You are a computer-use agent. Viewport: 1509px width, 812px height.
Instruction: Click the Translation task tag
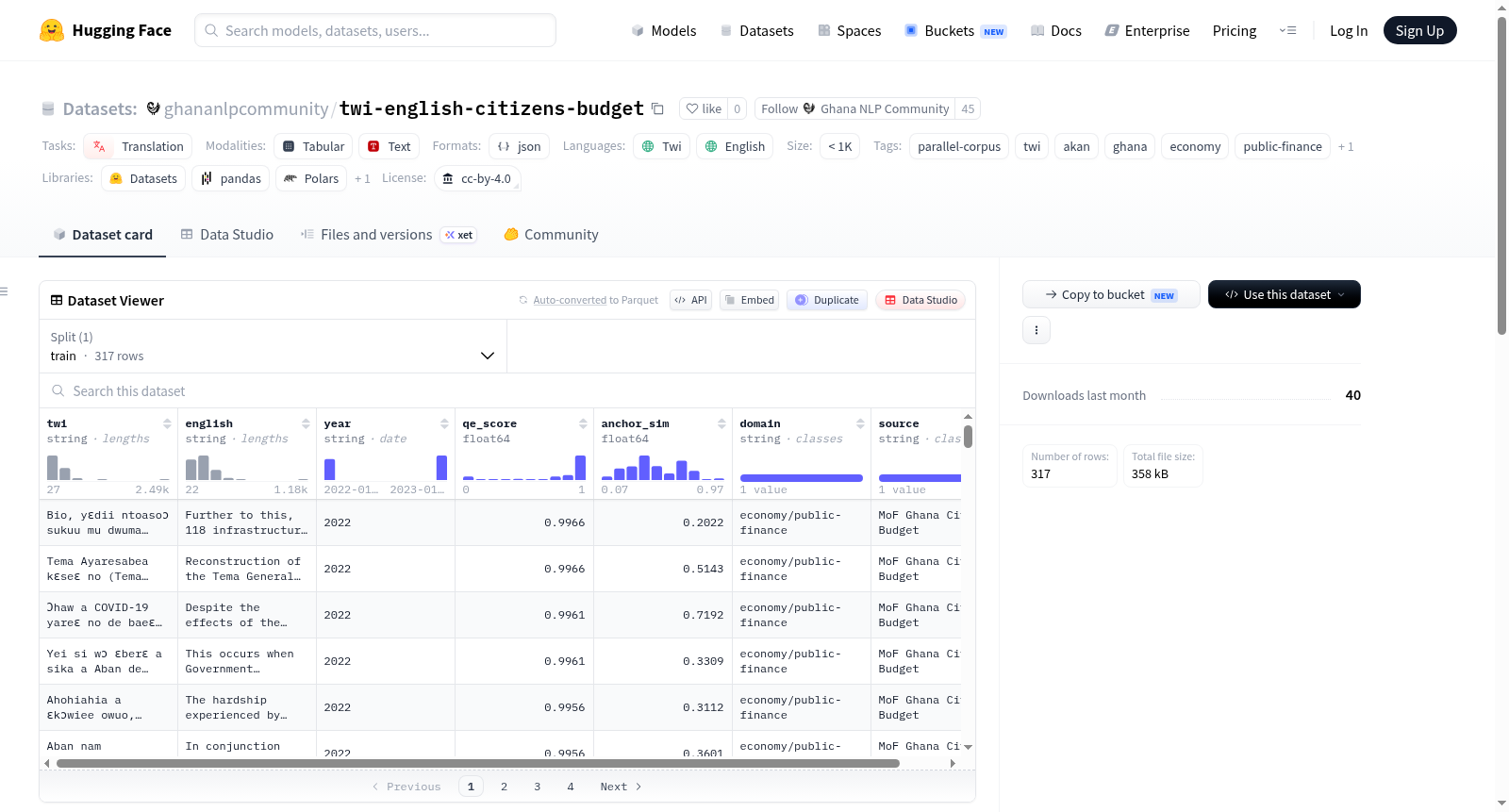[138, 146]
